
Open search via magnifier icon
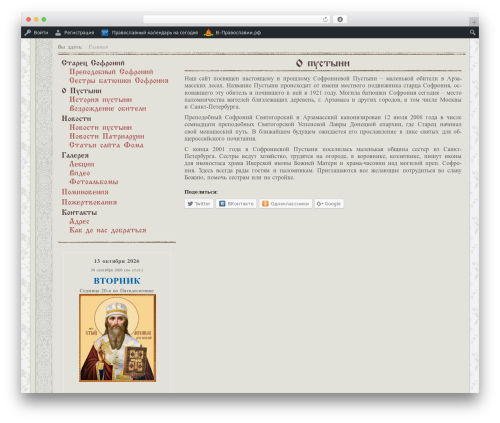click(x=472, y=32)
